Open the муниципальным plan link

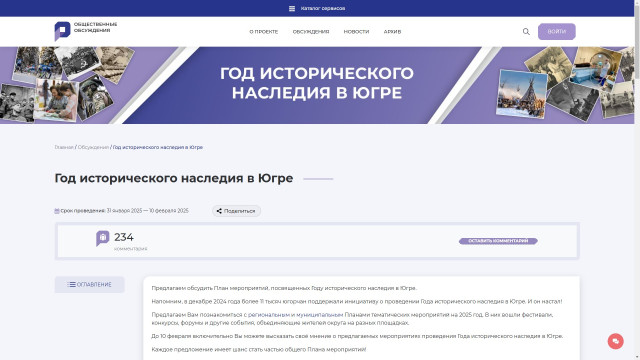[320, 315]
